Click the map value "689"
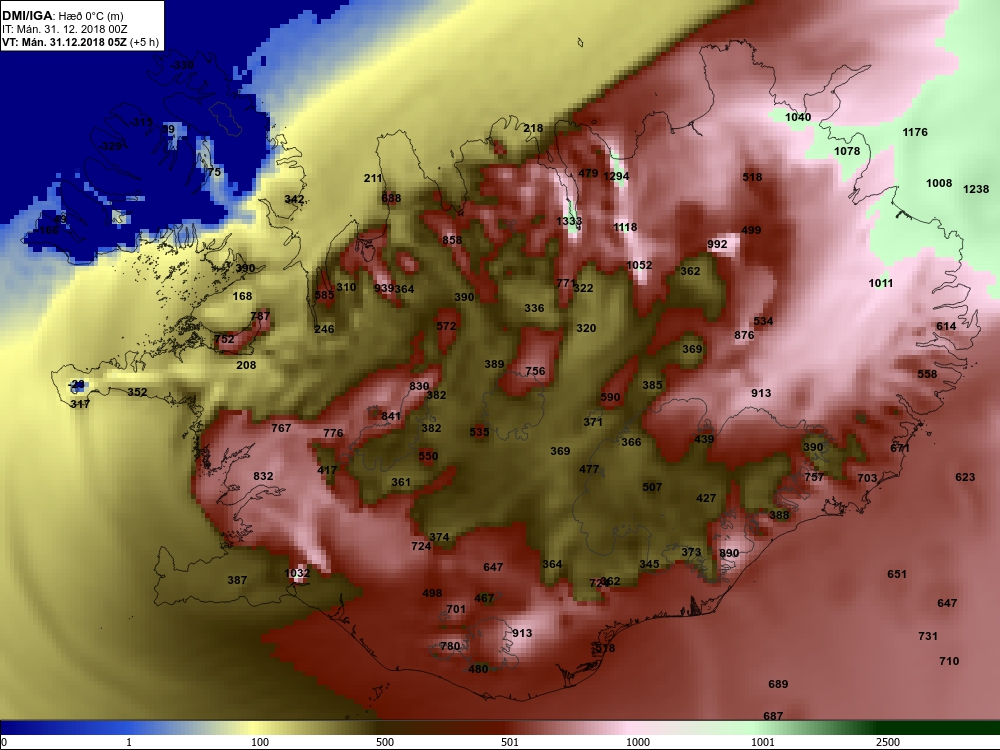Viewport: 1000px width, 750px height. click(778, 684)
